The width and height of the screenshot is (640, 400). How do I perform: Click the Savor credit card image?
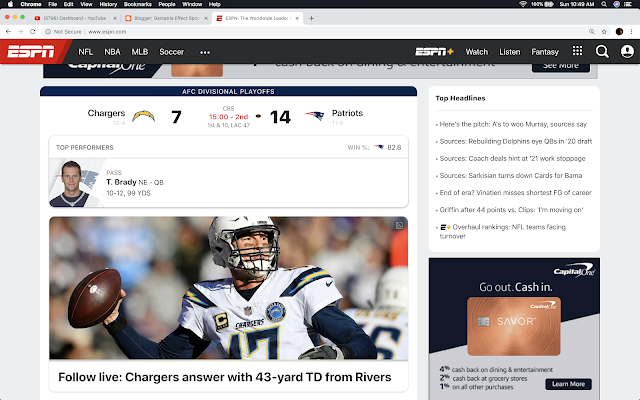point(513,326)
